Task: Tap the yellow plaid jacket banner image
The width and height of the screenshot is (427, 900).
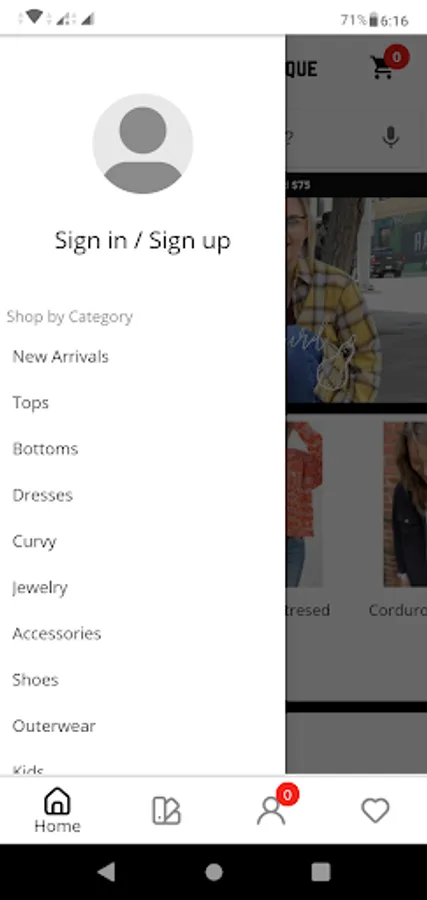Action: coord(356,300)
